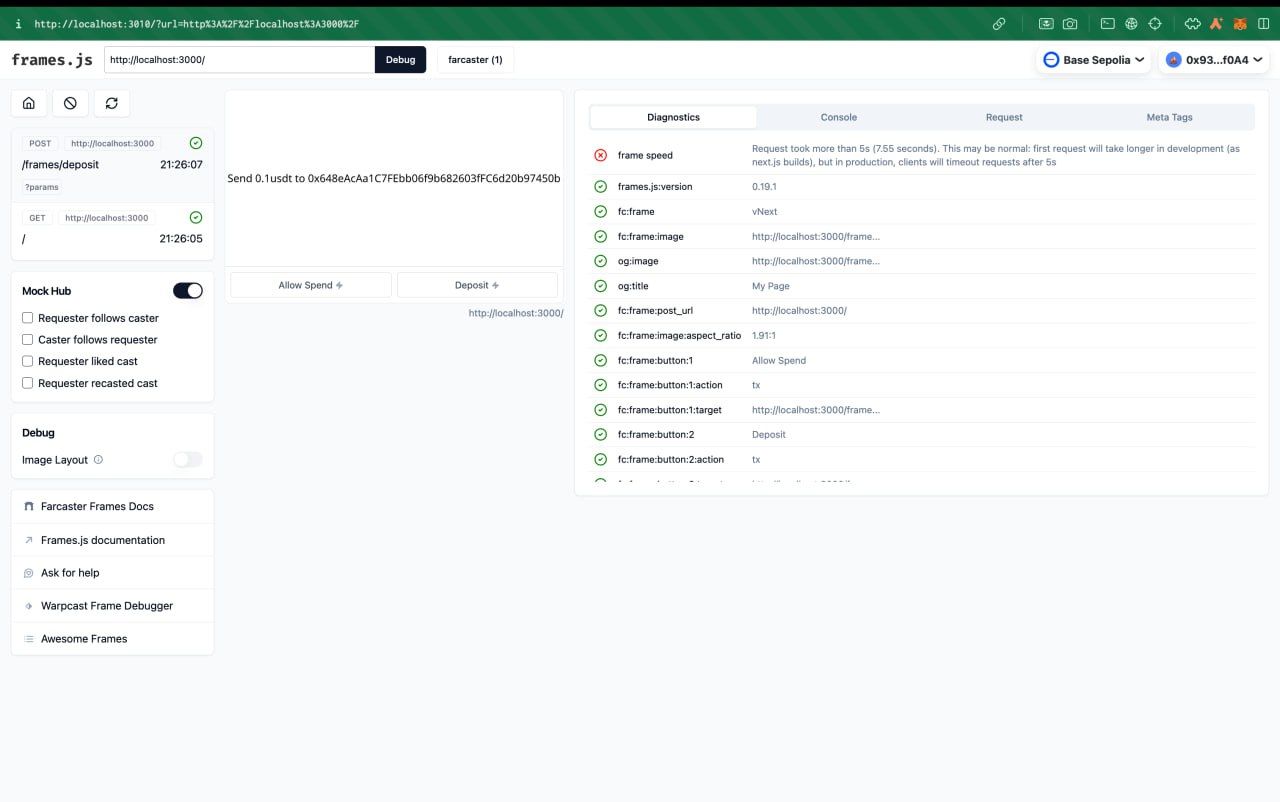Open the extensions puzzle icon

click(x=1193, y=23)
